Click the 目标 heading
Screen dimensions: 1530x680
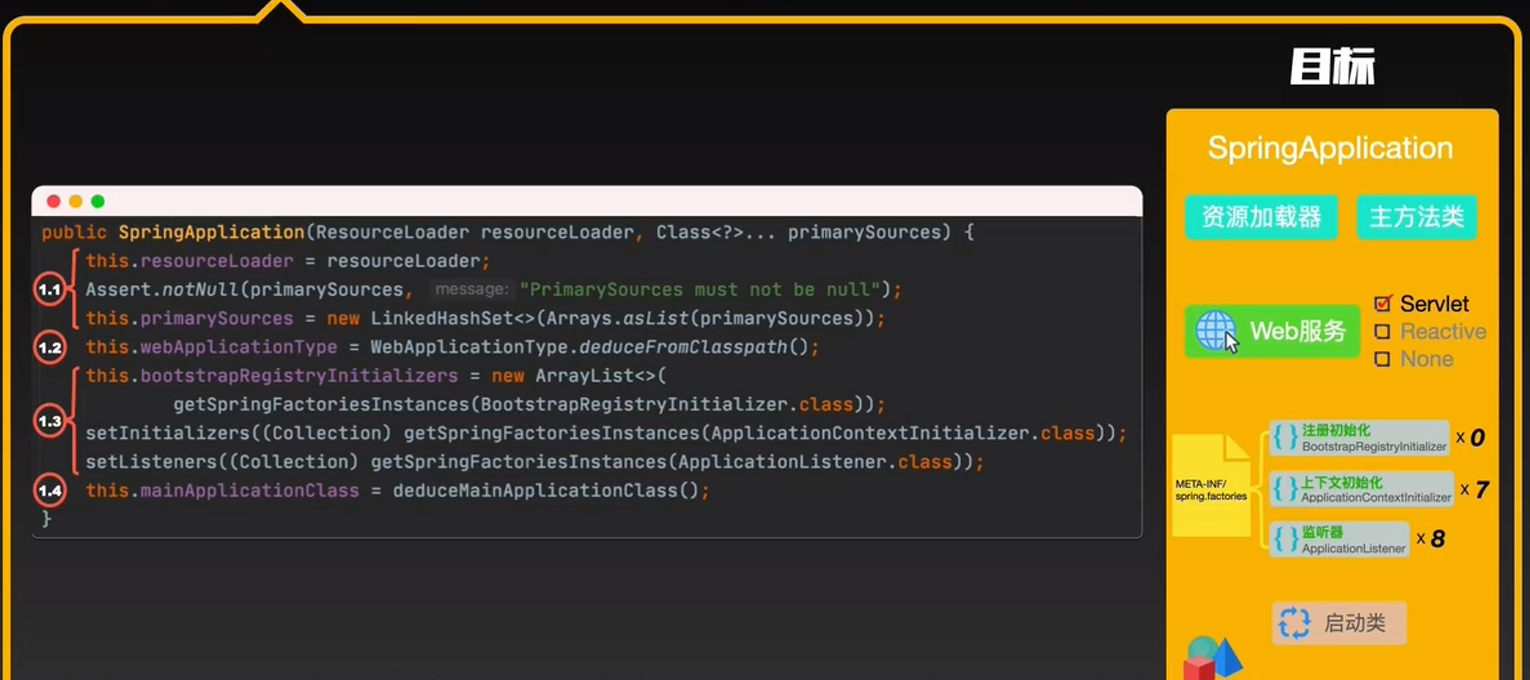pos(1332,68)
